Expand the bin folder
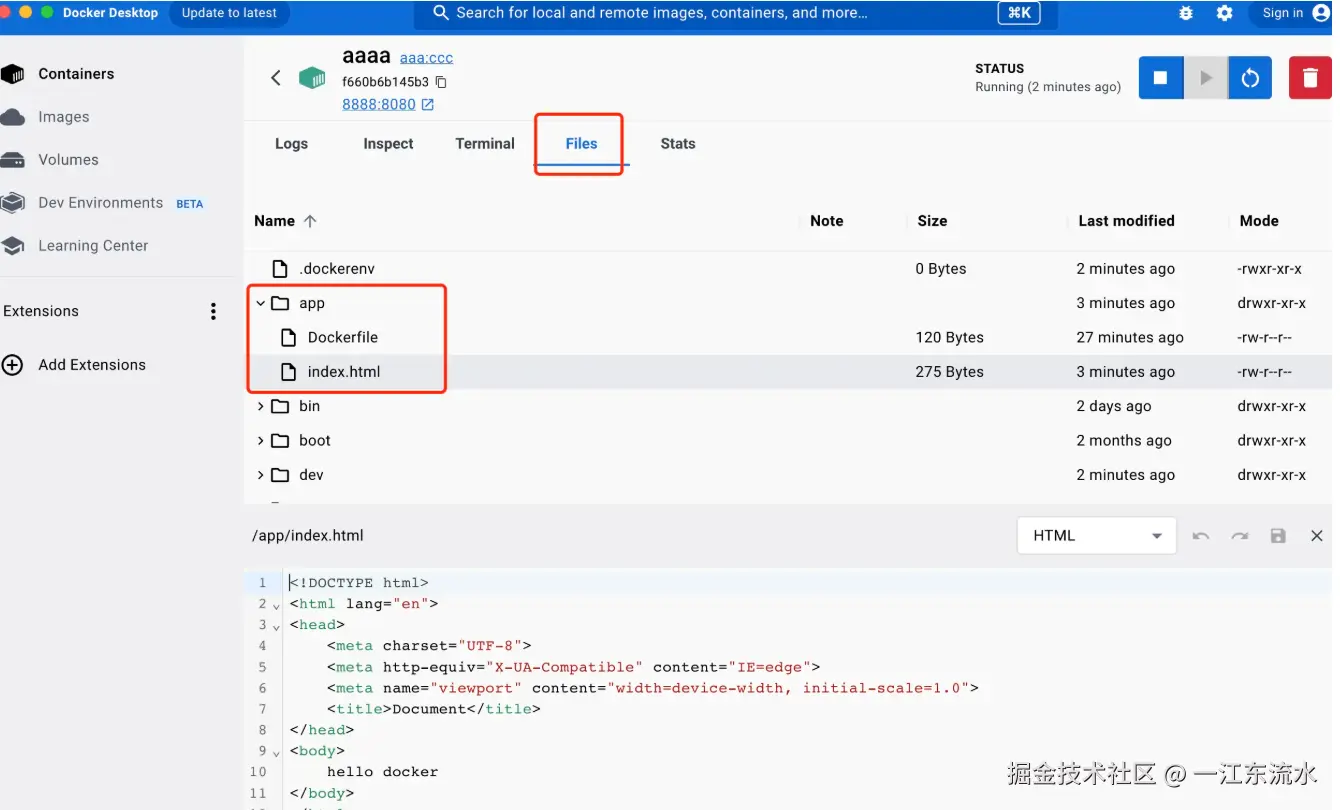This screenshot has width=1340, height=810. (x=261, y=406)
